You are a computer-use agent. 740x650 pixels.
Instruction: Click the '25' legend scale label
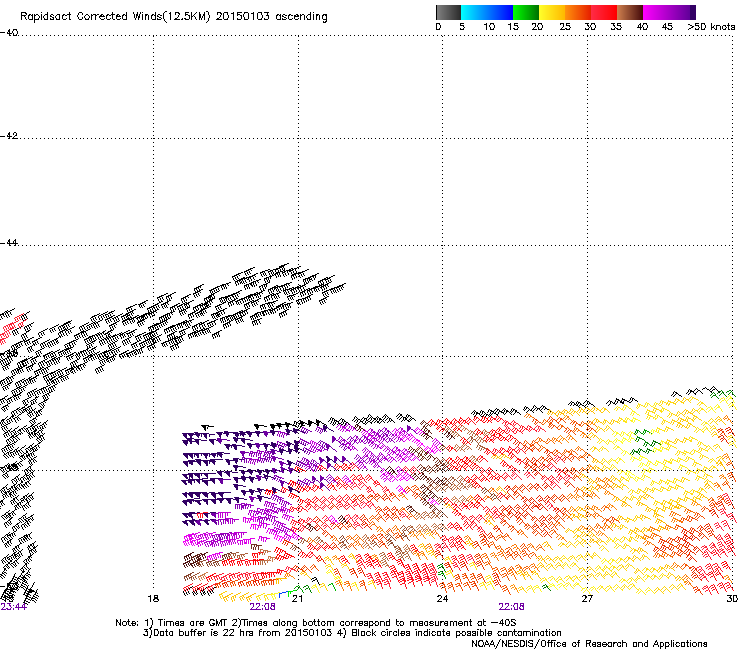tap(565, 27)
